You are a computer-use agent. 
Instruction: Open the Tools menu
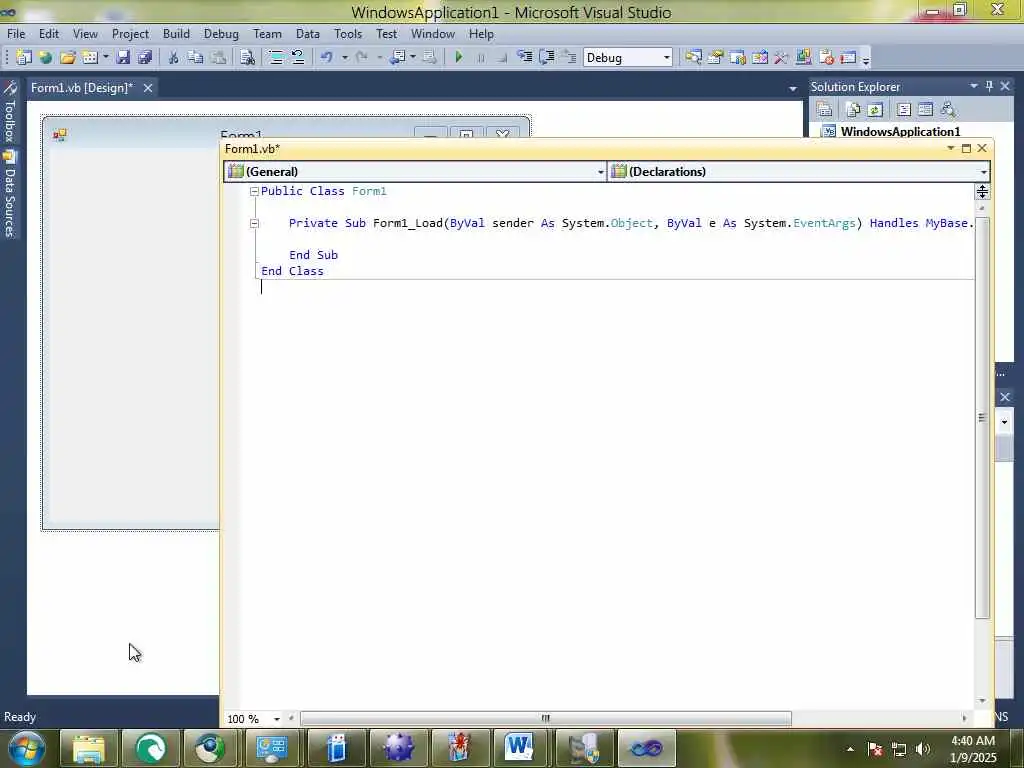[347, 34]
